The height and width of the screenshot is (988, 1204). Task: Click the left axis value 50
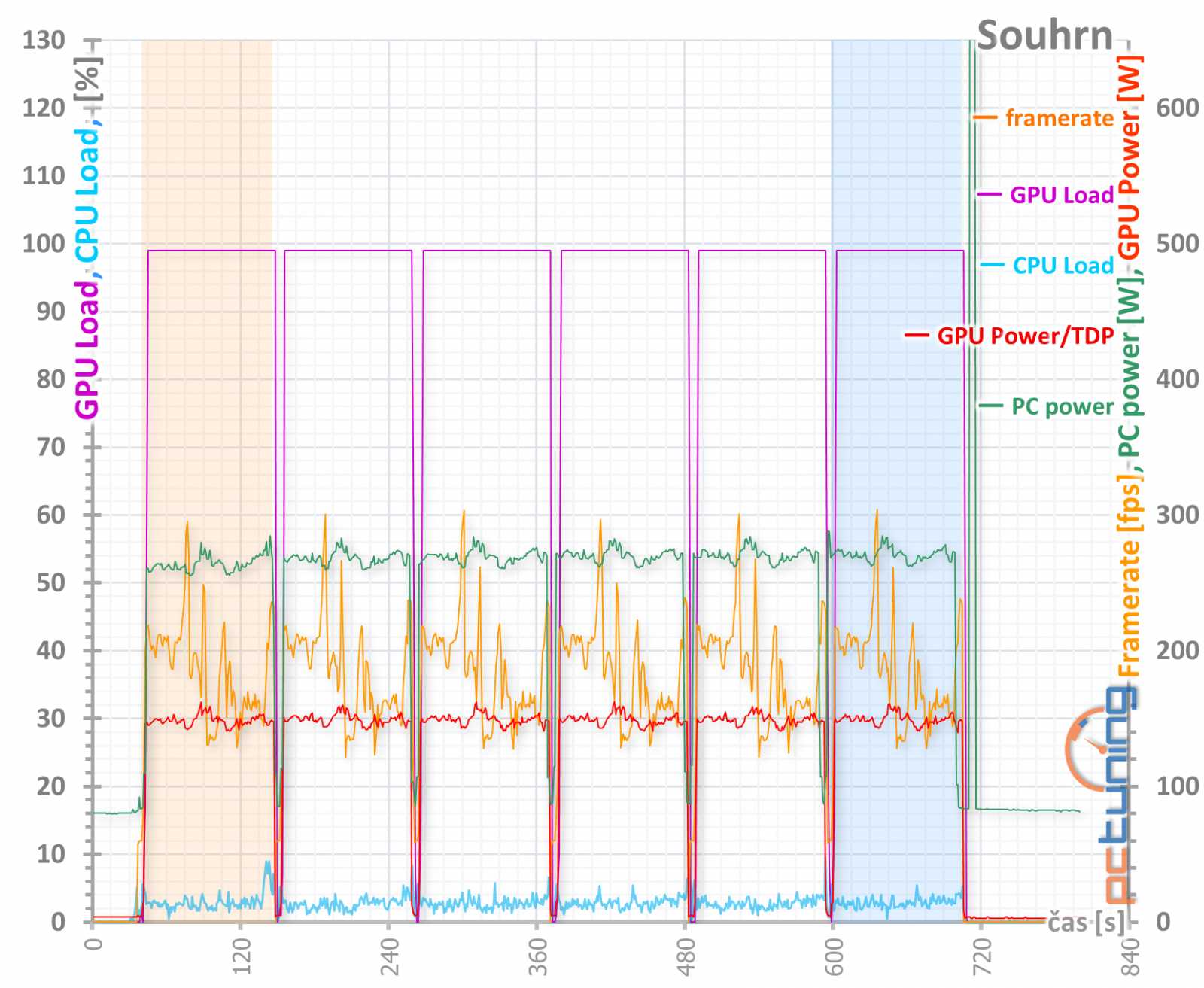[50, 582]
